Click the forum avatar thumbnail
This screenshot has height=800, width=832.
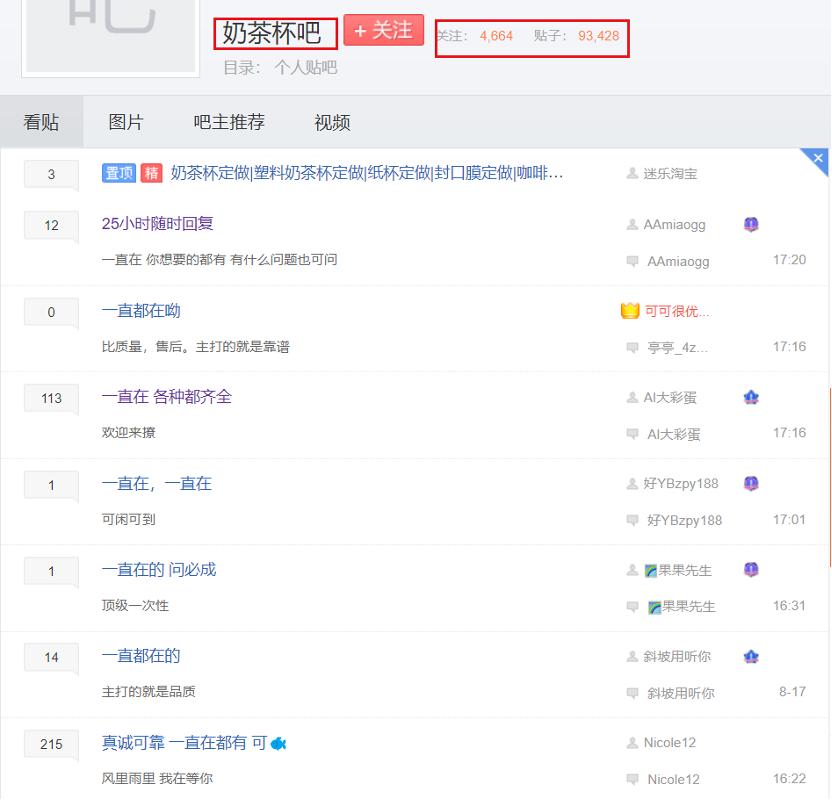pos(110,36)
